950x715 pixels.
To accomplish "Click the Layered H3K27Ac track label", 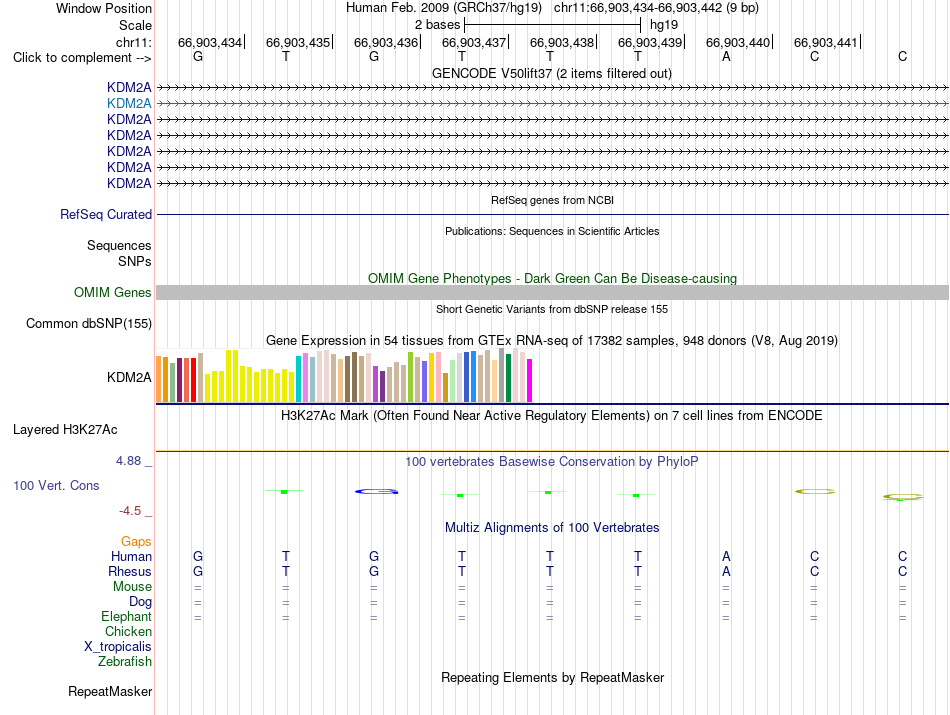I will click(65, 430).
